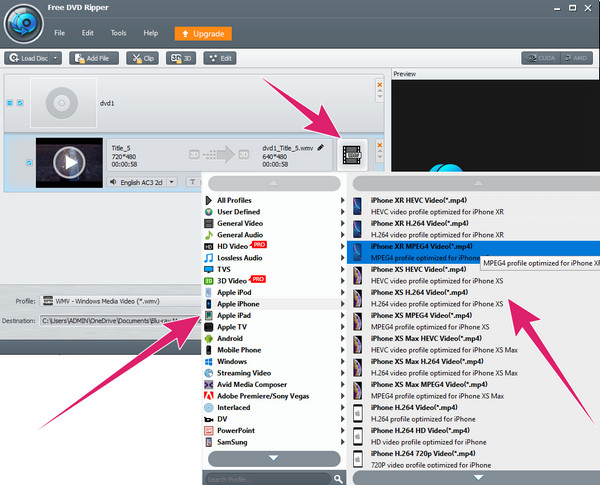Select the Apple iPad category
600x485 pixels.
pos(274,315)
